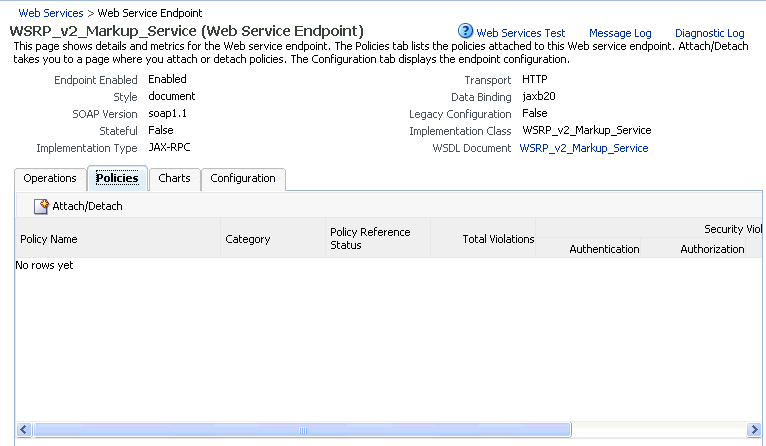
Task: Open the Web Services breadcrumb link
Action: click(x=51, y=13)
